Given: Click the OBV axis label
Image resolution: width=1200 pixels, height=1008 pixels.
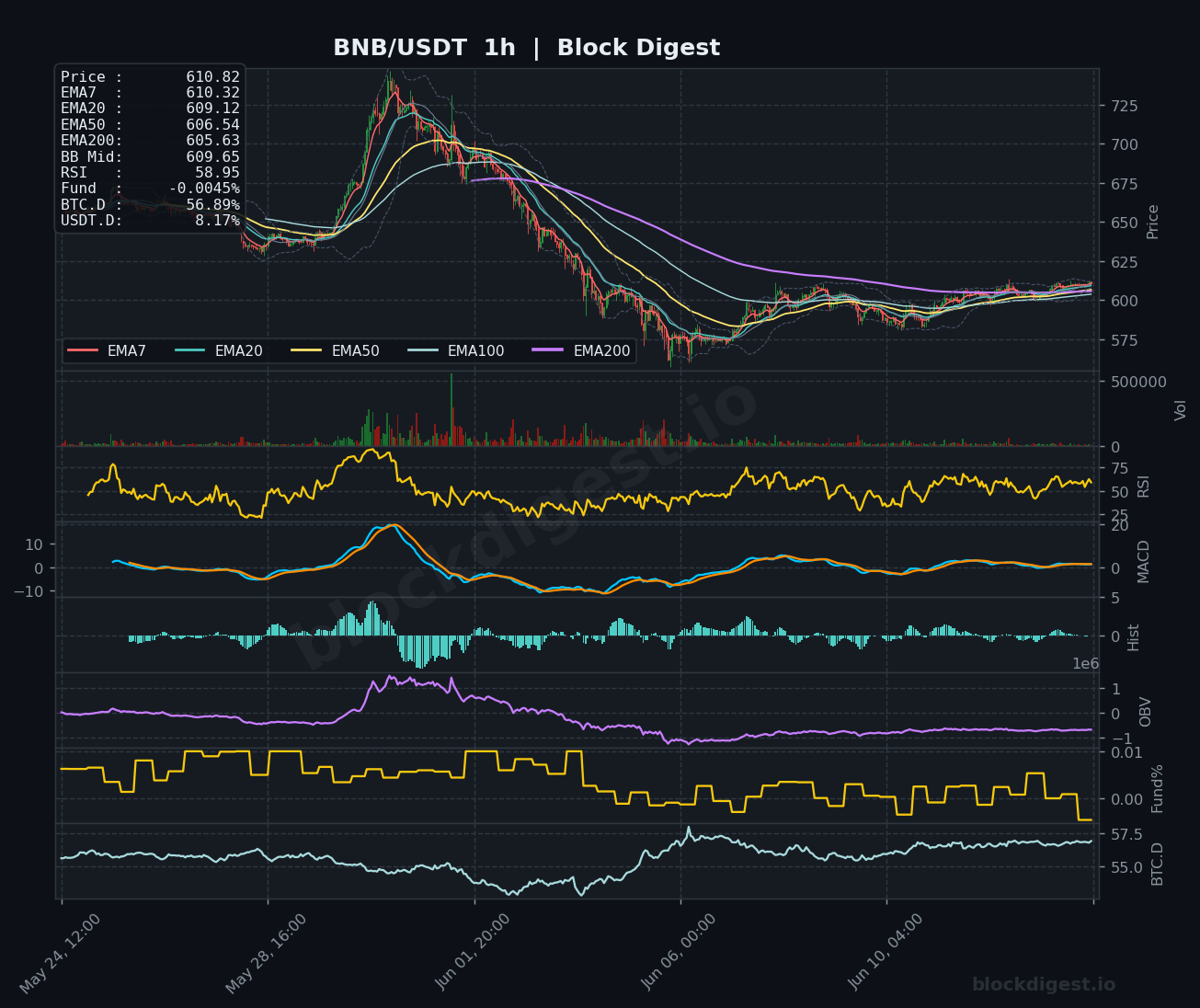Looking at the screenshot, I should pyautogui.click(x=1145, y=712).
